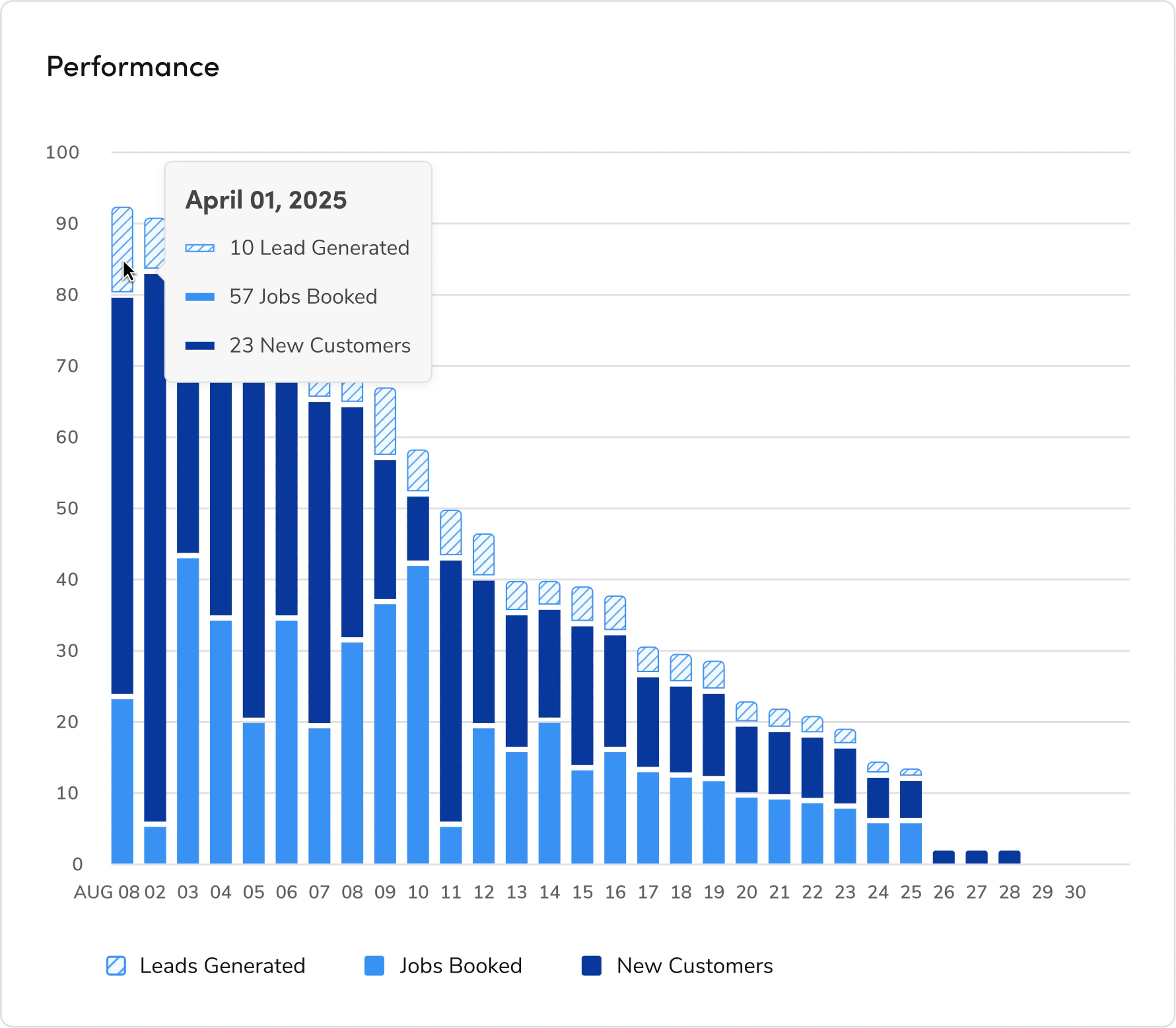Click the New Customers icon inside the tooltip
Screen dimensions: 1176x1028
199,345
